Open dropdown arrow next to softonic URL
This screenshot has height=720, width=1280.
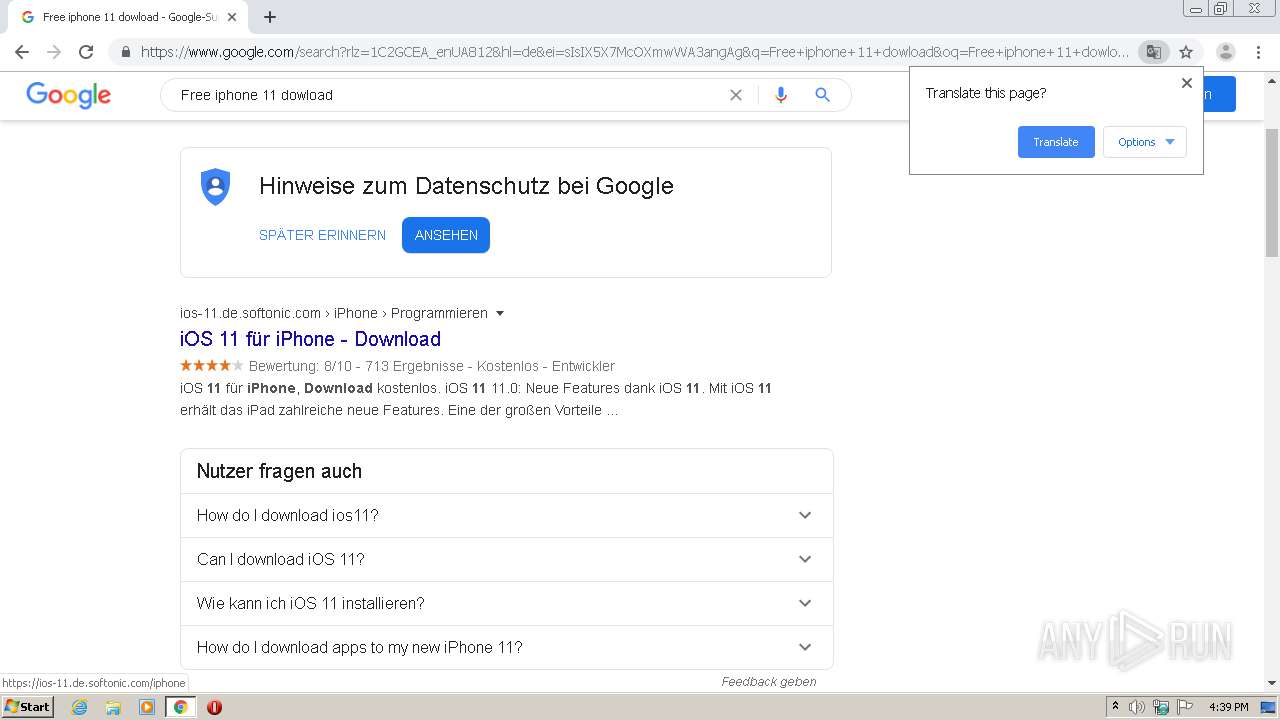point(500,313)
